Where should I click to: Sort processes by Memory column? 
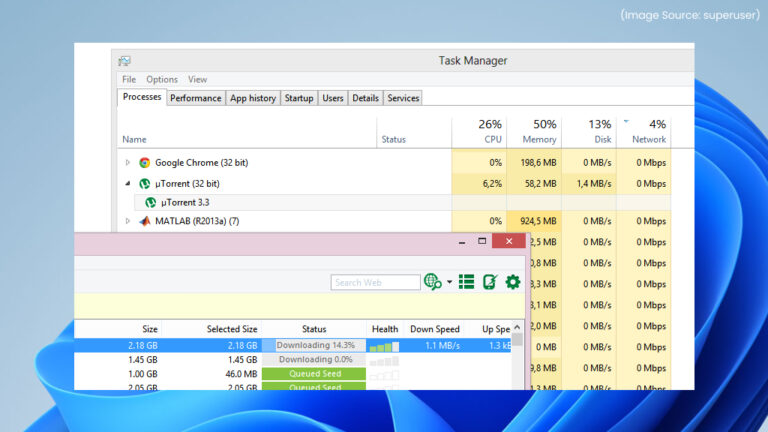point(534,132)
